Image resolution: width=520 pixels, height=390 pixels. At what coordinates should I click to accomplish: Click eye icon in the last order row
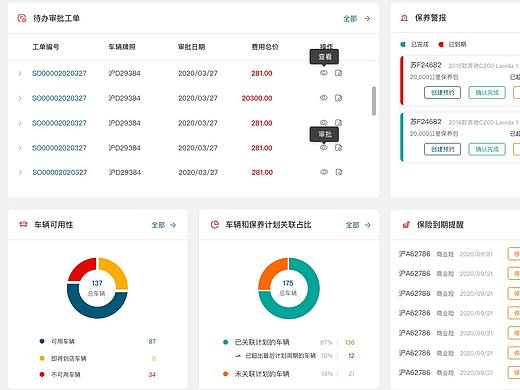pos(324,172)
